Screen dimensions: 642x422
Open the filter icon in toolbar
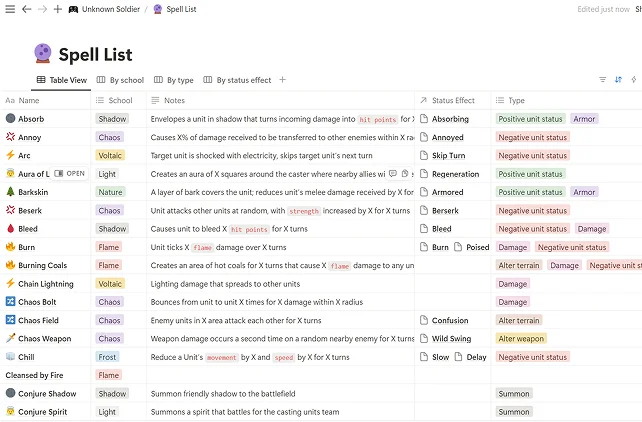(x=602, y=80)
